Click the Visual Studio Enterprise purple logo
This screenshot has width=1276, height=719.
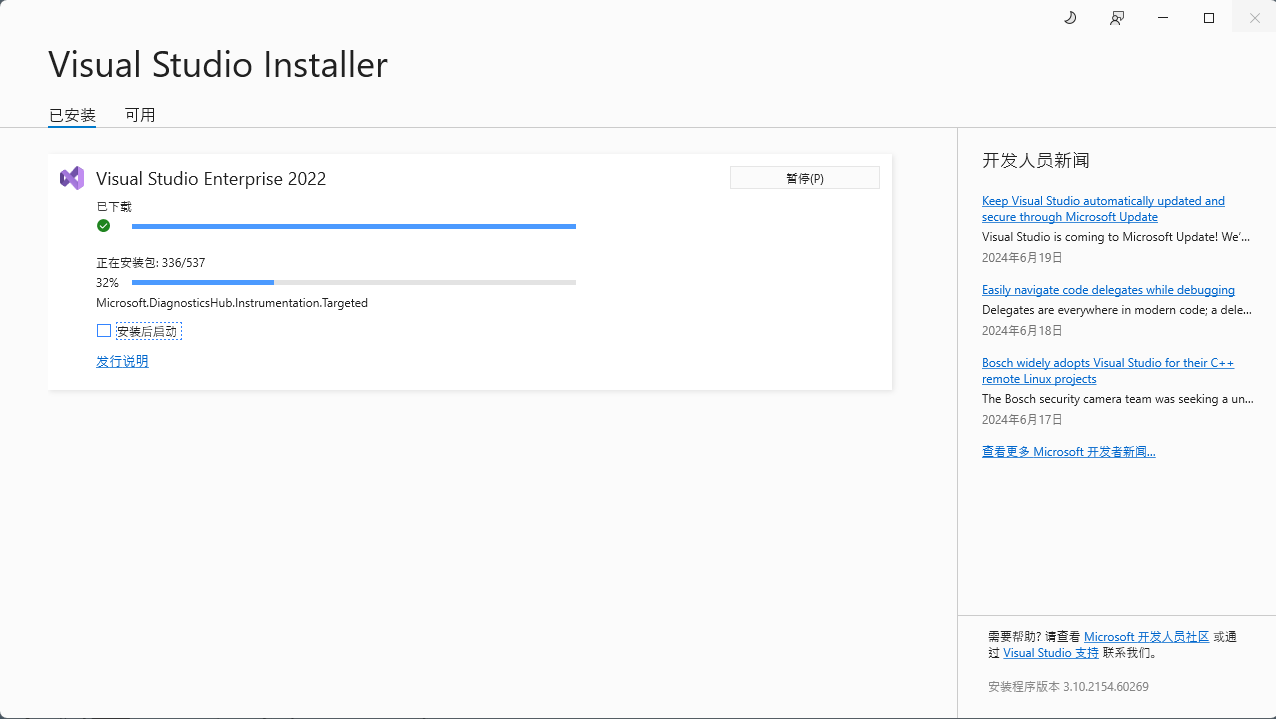pos(72,178)
